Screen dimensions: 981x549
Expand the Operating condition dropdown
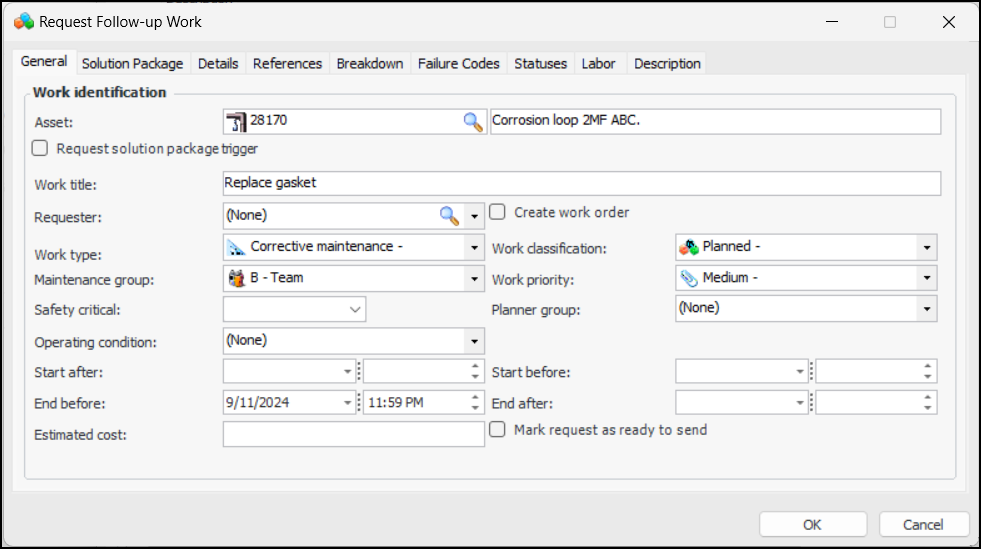click(x=474, y=341)
